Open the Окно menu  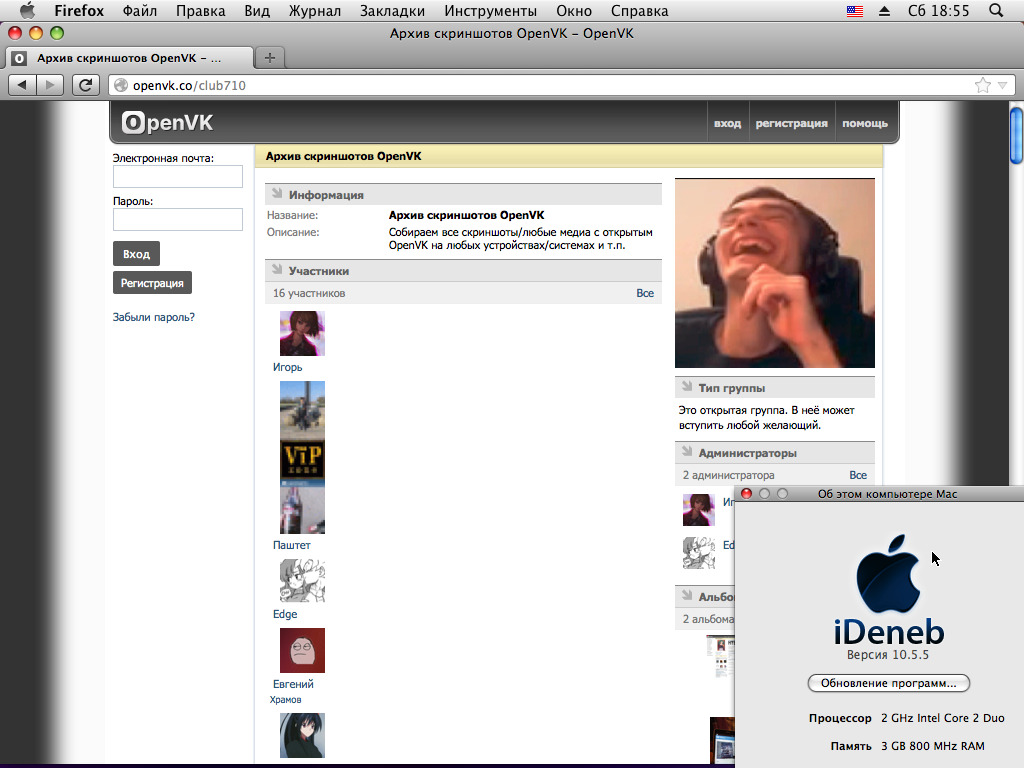point(574,11)
